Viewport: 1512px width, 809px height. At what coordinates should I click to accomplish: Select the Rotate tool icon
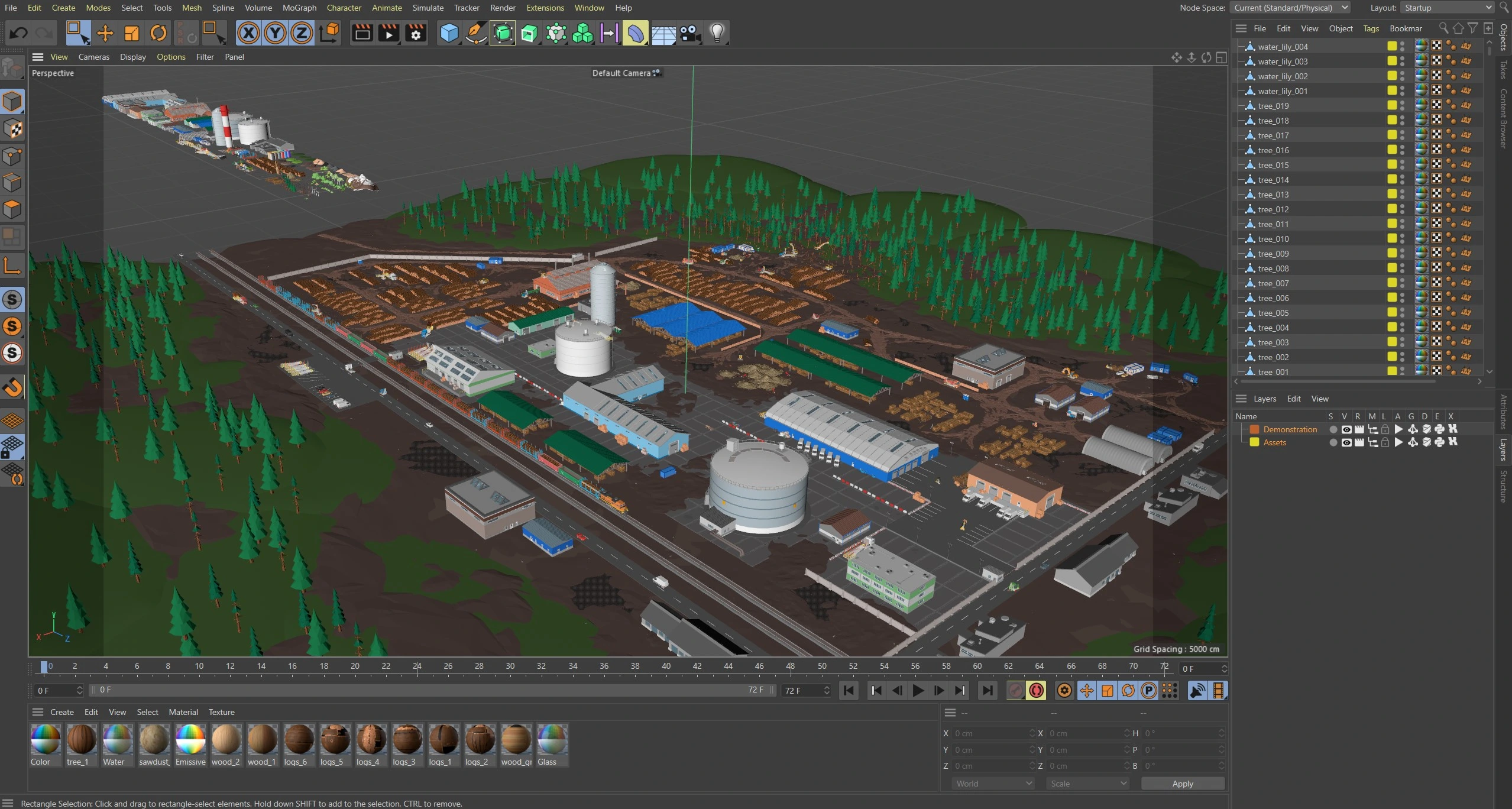point(158,33)
